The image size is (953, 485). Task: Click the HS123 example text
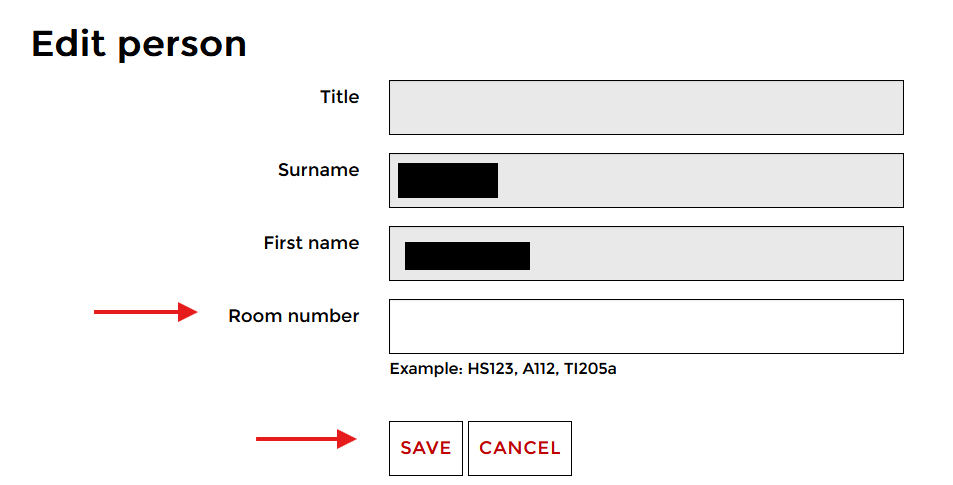490,369
